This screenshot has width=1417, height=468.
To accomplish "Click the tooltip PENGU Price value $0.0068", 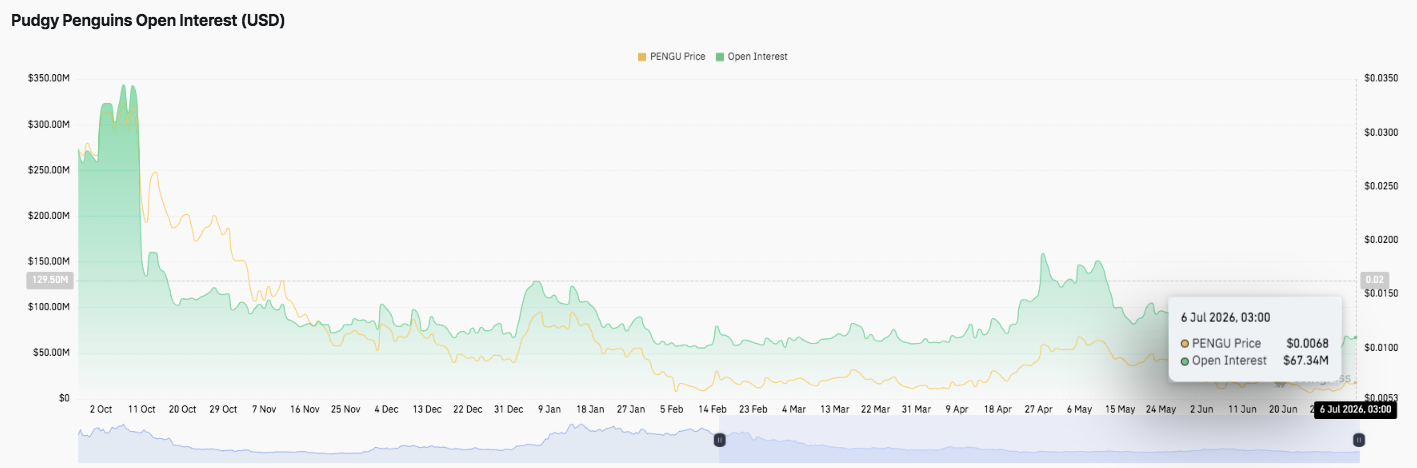I will (x=1308, y=343).
